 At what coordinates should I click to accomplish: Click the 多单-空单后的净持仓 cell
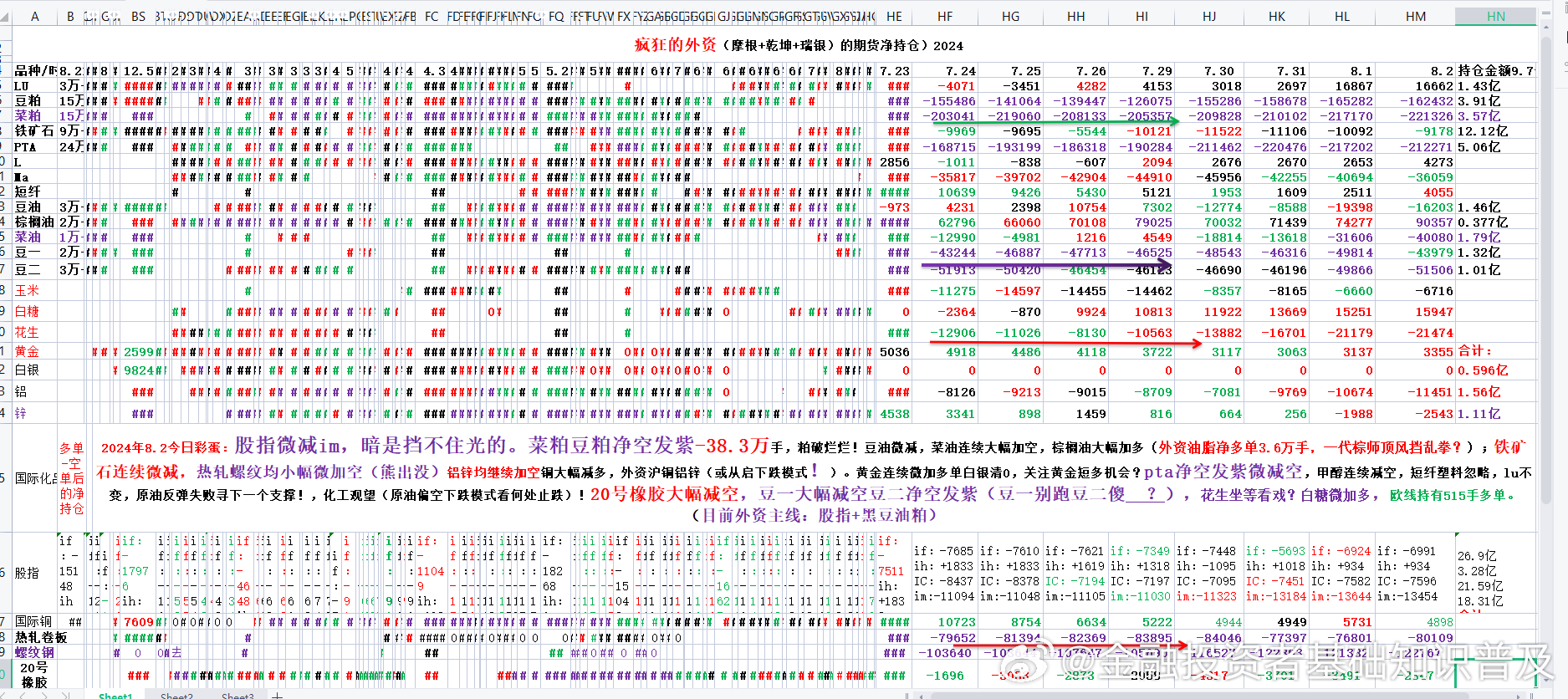coord(72,478)
